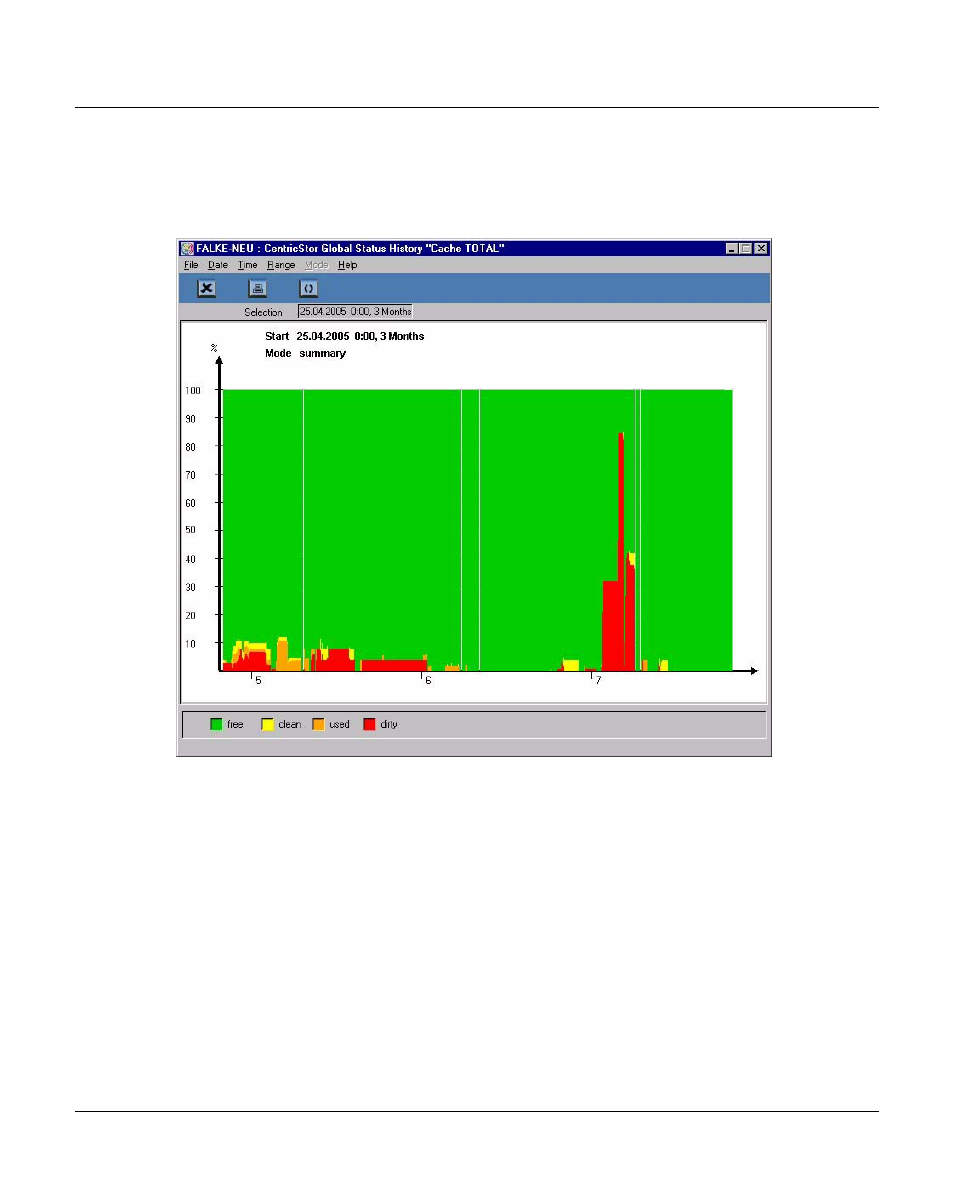Maximize the Global Status History window
The width and height of the screenshot is (954, 1204).
click(x=746, y=248)
